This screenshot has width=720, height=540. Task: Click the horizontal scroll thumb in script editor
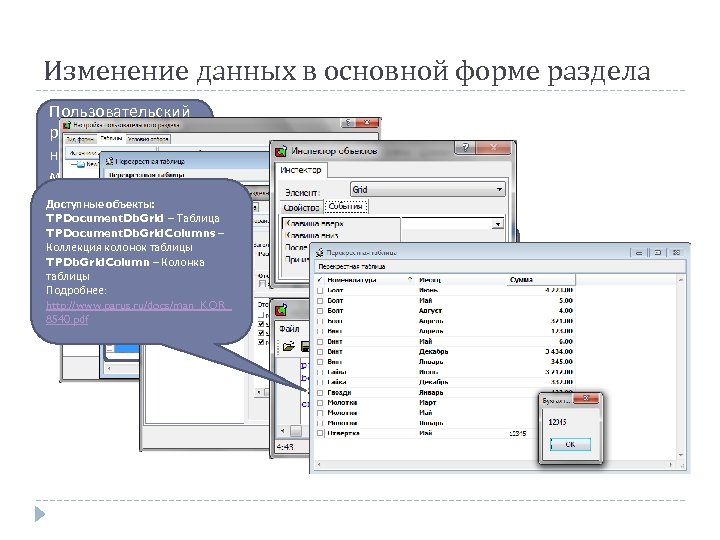[296, 431]
